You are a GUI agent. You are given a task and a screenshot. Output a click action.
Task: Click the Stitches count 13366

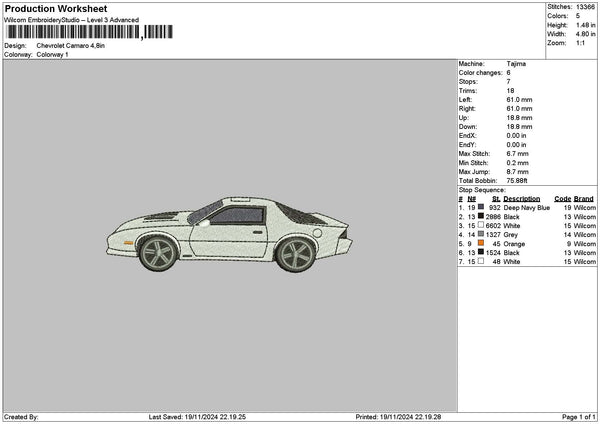tap(586, 6)
